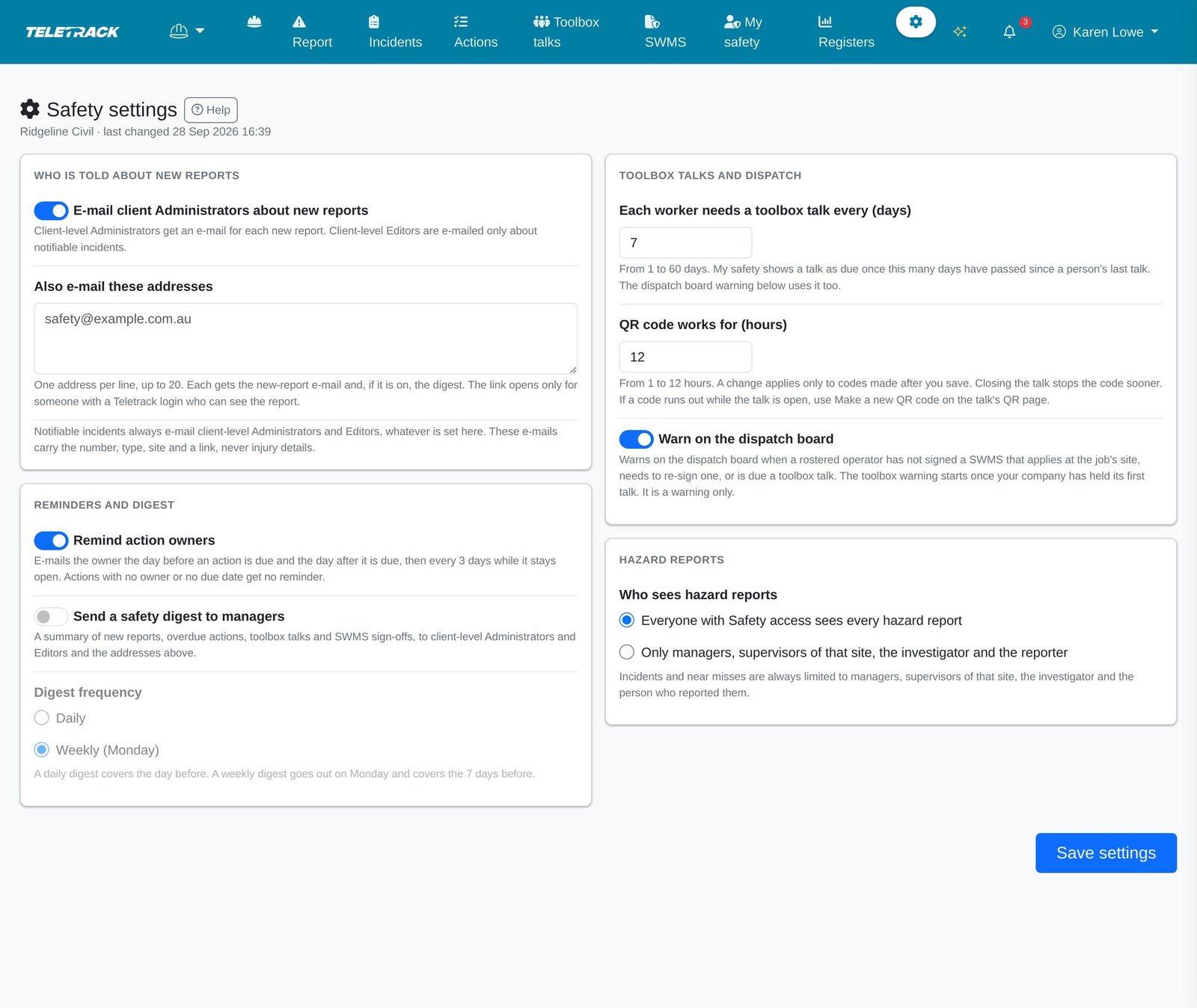Enable Send a safety digest to managers

coord(51,617)
